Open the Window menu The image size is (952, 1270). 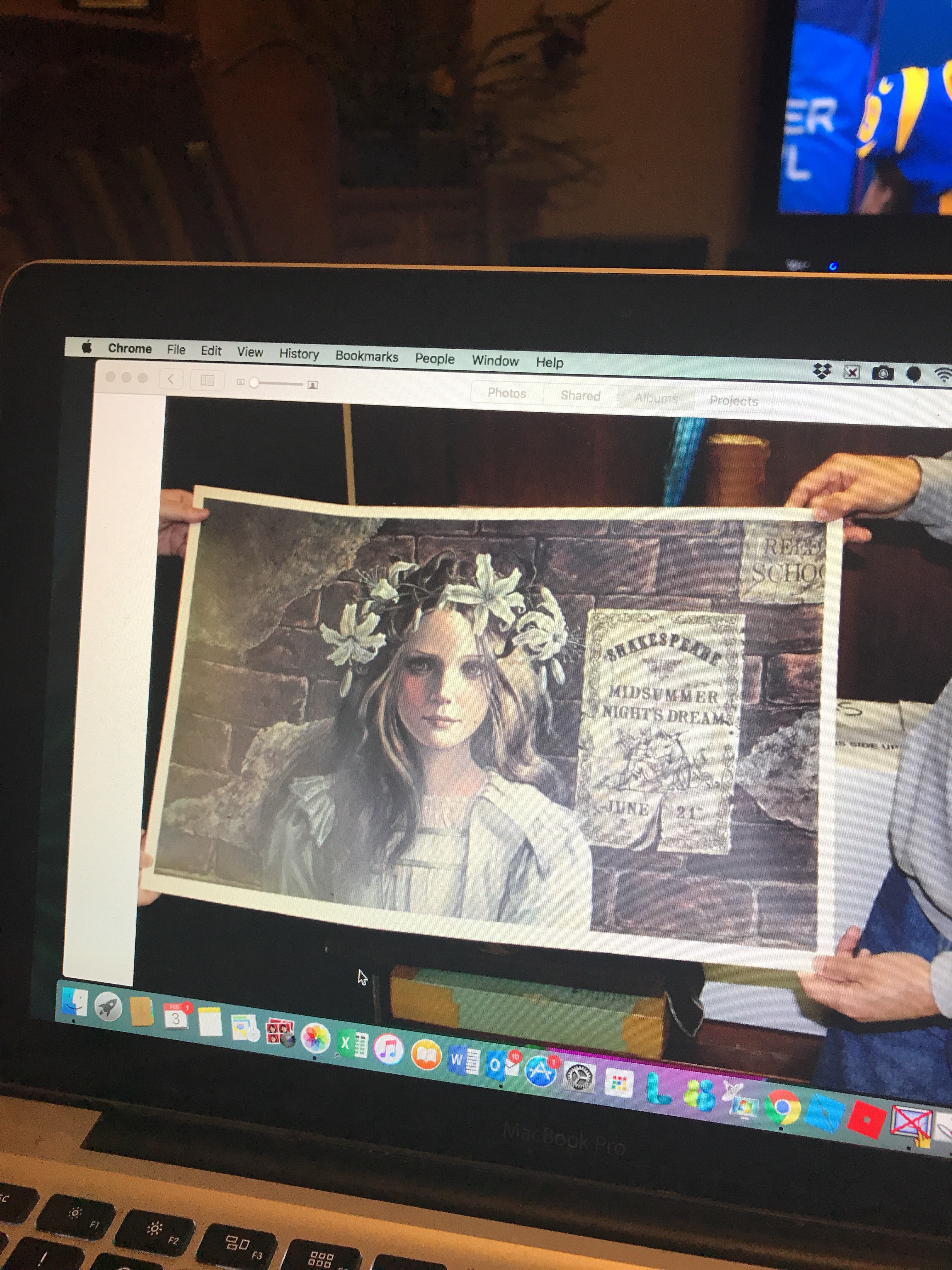pos(495,361)
